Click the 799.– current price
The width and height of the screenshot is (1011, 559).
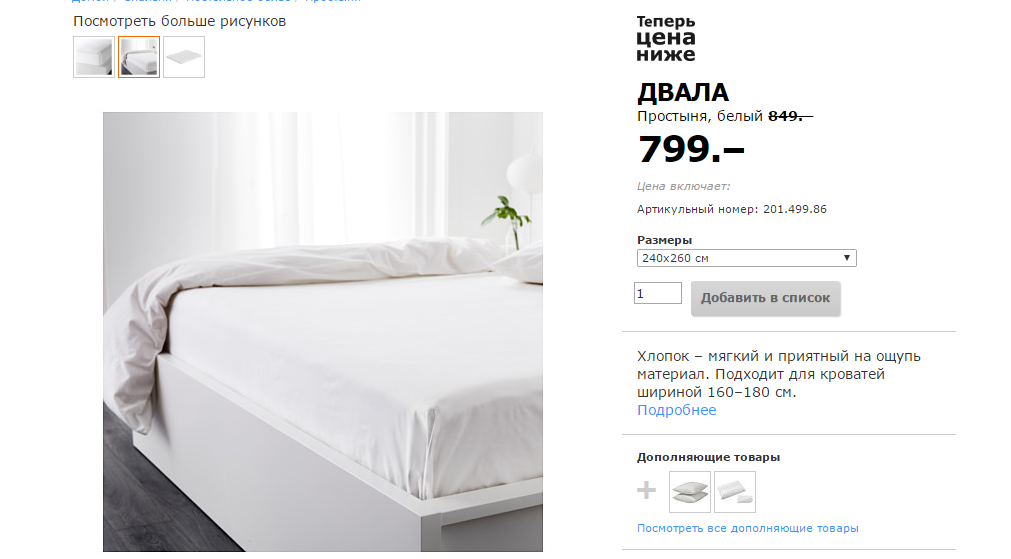click(691, 149)
